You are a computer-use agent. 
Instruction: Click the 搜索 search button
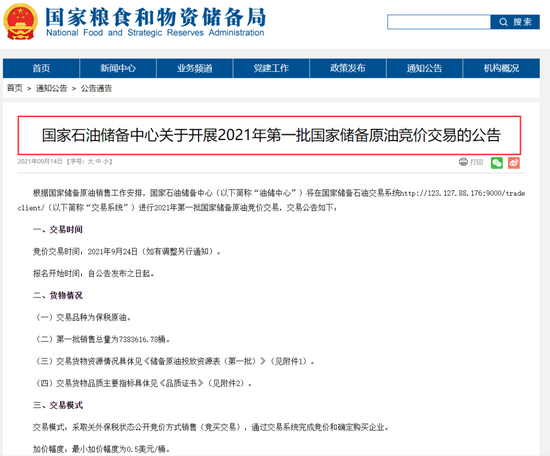[x=515, y=22]
